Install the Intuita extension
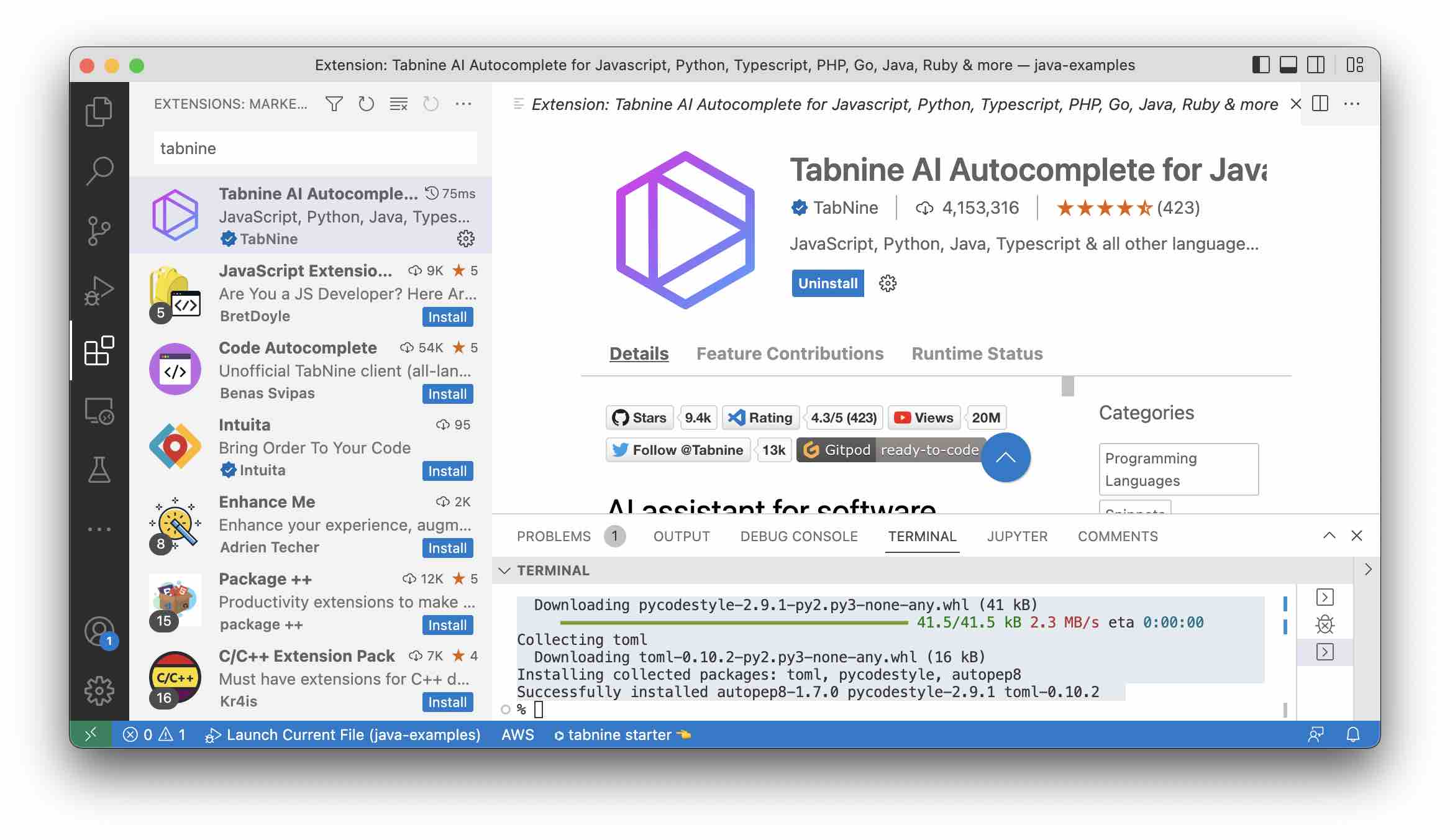The height and width of the screenshot is (840, 1450). [447, 471]
